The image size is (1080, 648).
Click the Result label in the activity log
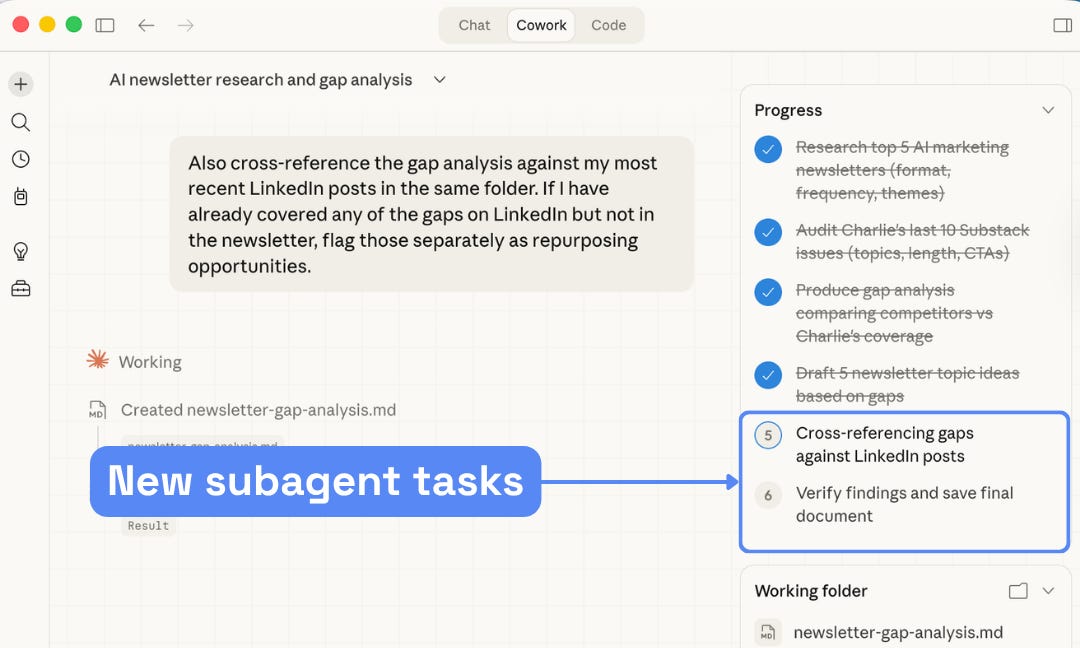(148, 525)
